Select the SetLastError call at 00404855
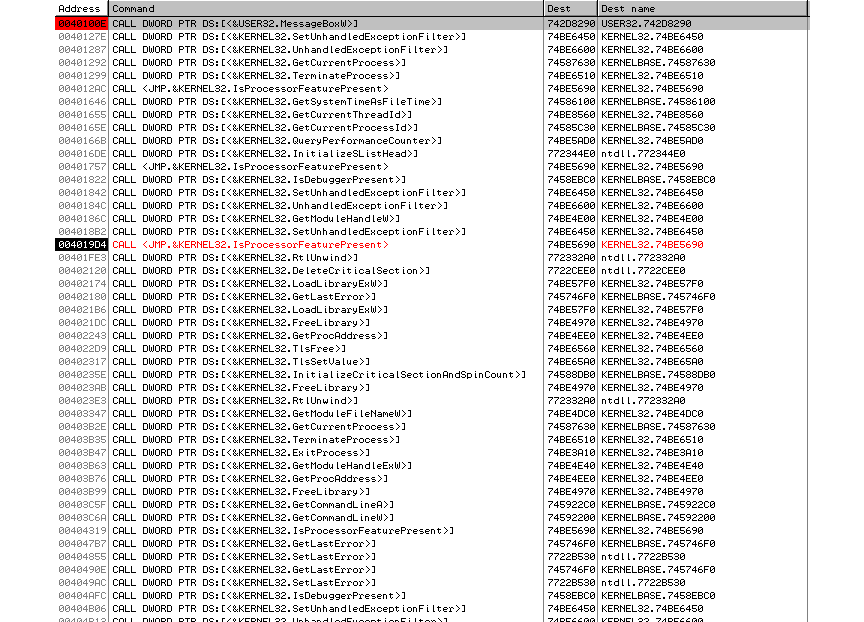 [x=431, y=557]
